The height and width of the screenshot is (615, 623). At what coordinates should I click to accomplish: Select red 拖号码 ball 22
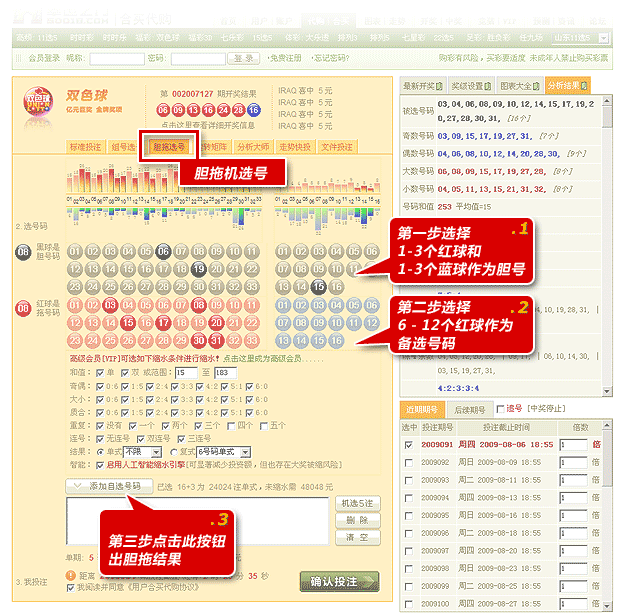click(252, 323)
